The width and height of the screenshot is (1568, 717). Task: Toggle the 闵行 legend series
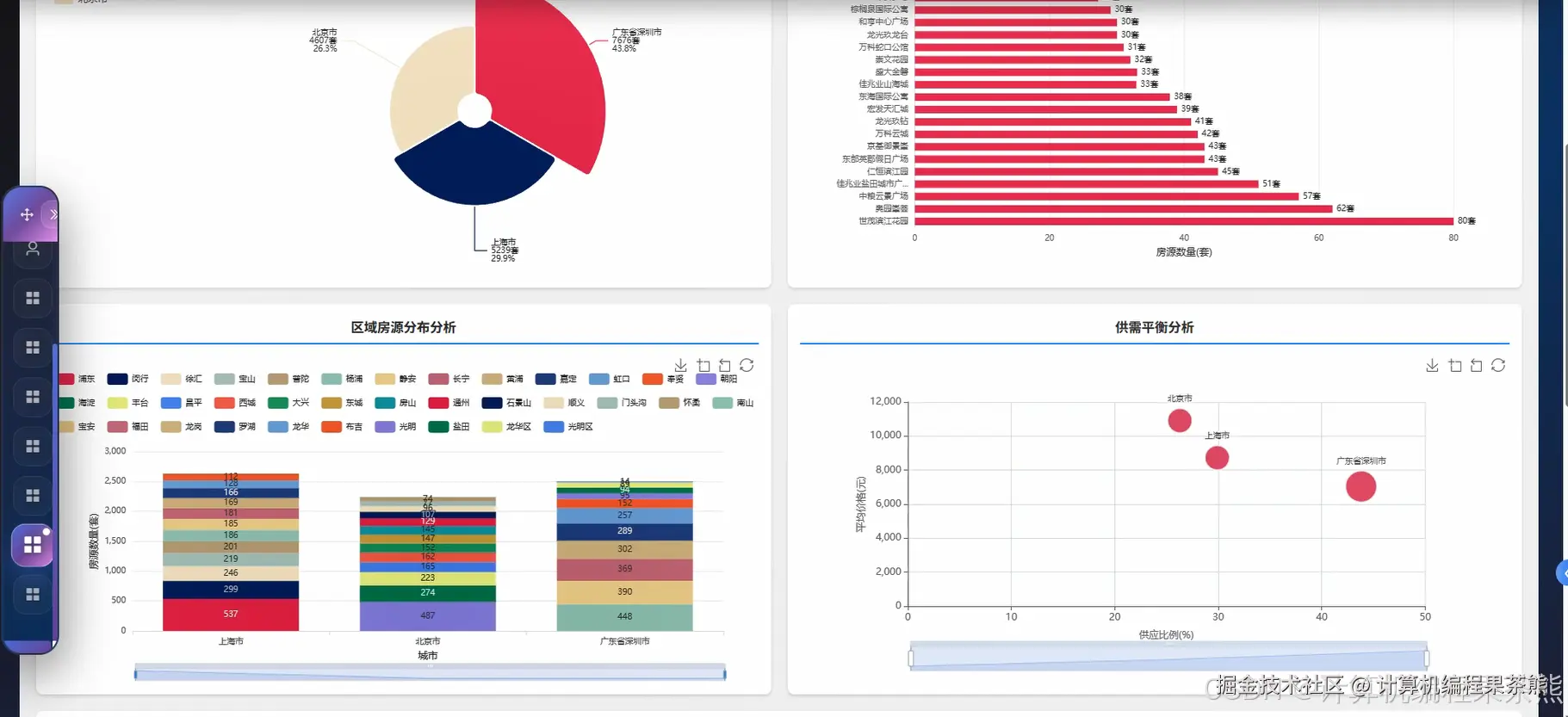click(x=128, y=379)
